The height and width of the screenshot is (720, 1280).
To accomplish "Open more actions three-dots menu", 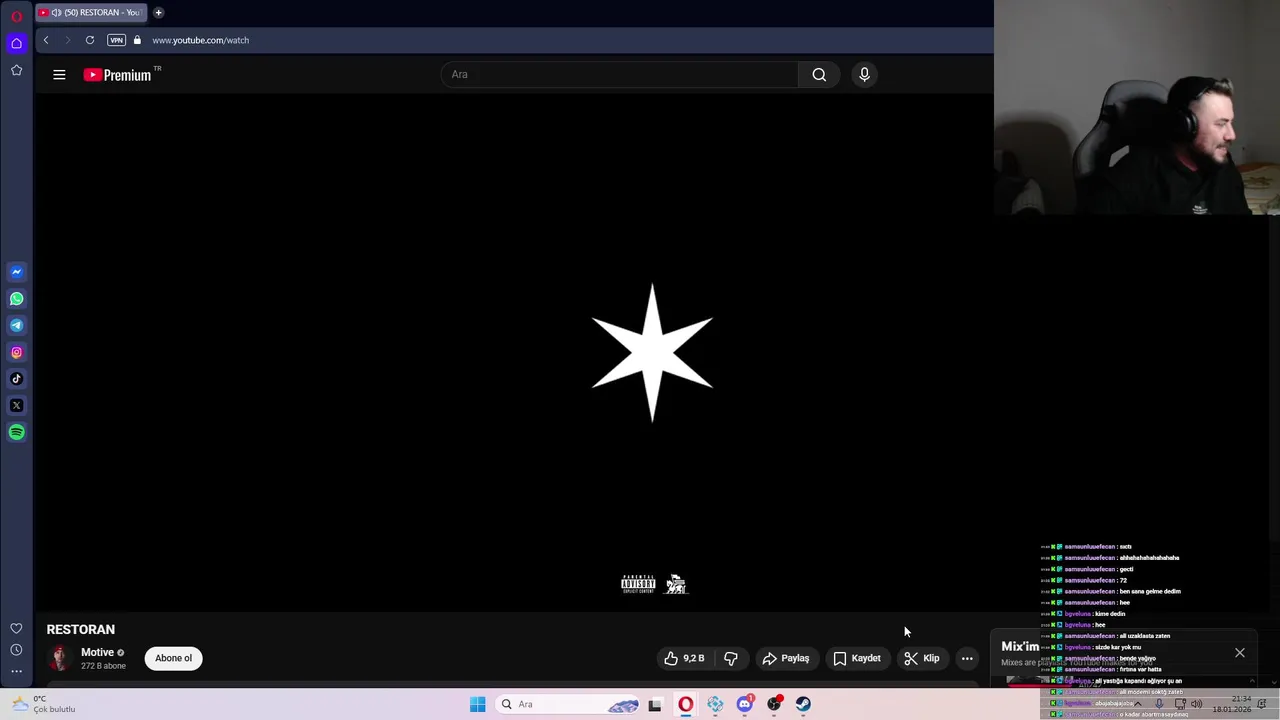I will point(967,658).
